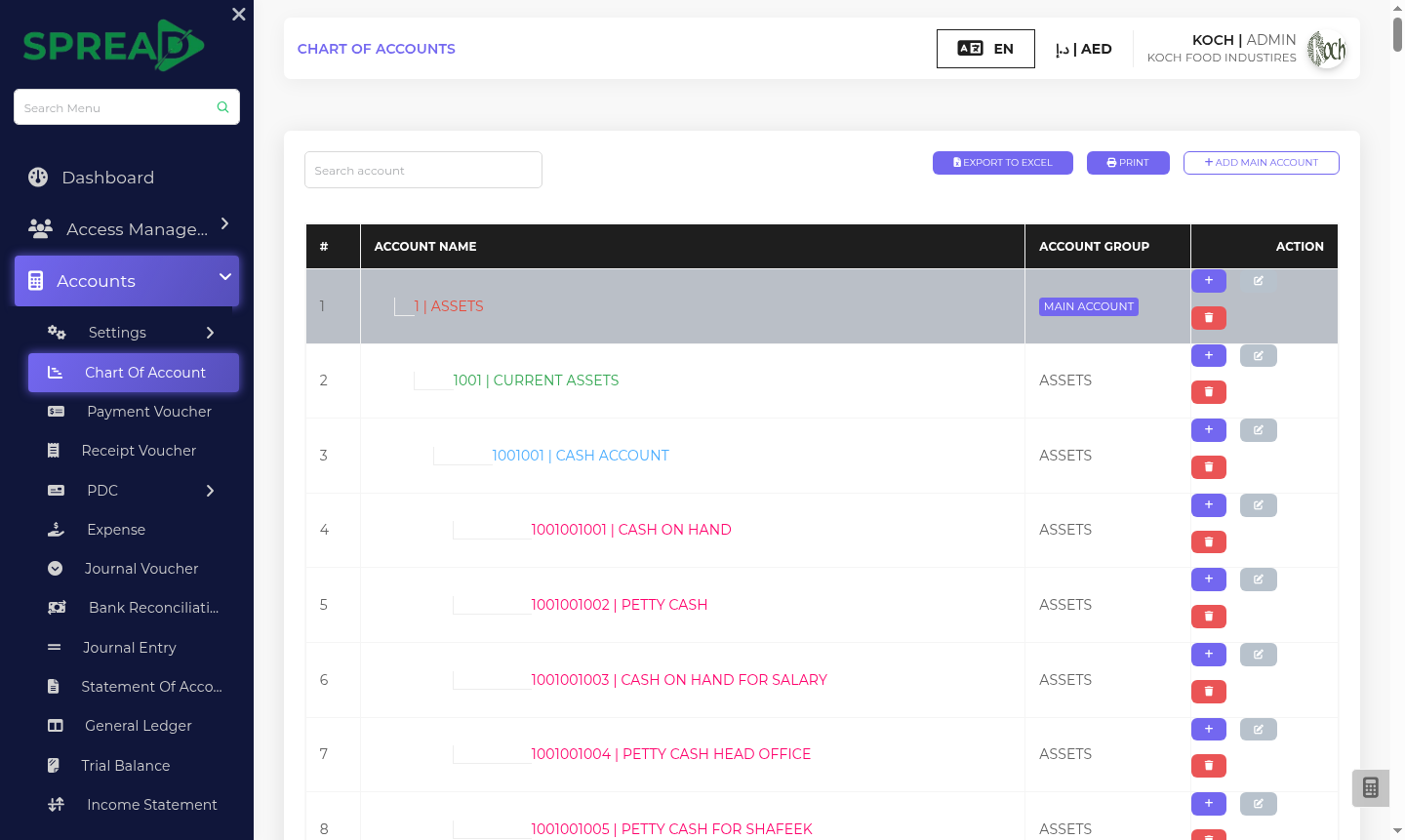Image resolution: width=1405 pixels, height=840 pixels.
Task: Click the 1001 | CURRENT ASSETS account
Action: tap(536, 380)
